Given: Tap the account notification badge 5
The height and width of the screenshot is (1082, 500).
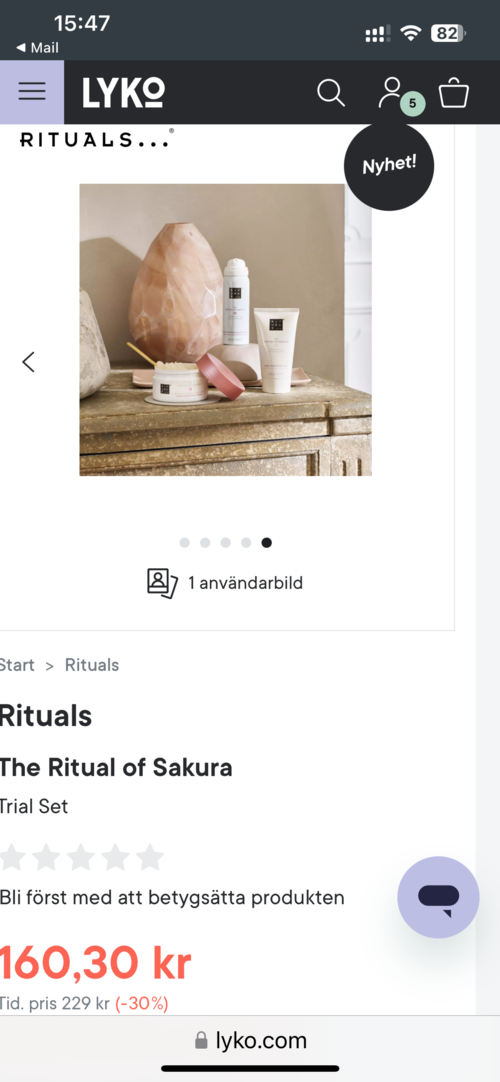Looking at the screenshot, I should [x=412, y=104].
